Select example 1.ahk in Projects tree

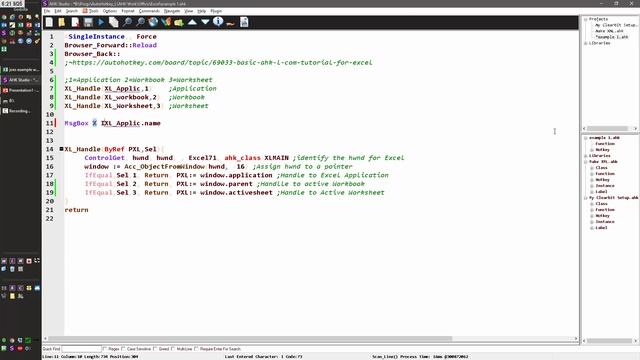pos(611,37)
